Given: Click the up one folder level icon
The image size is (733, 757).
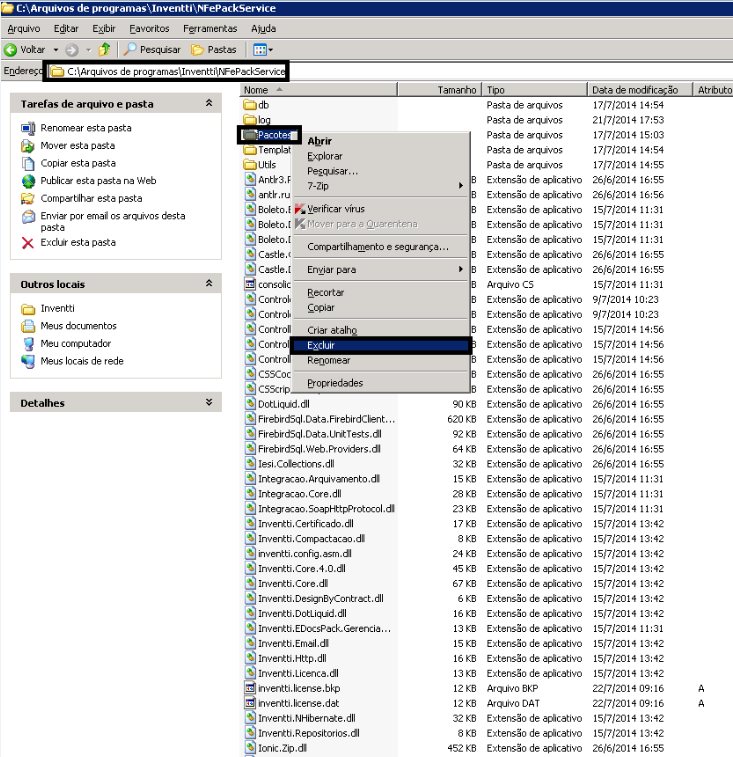Looking at the screenshot, I should (x=104, y=49).
